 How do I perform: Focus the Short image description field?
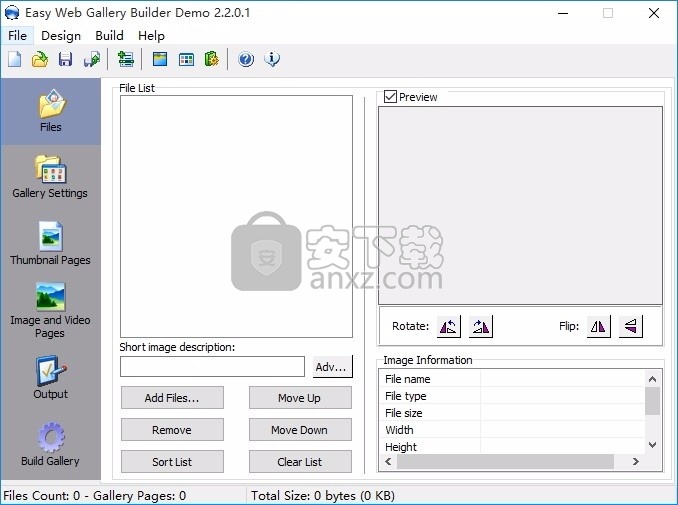[212, 367]
